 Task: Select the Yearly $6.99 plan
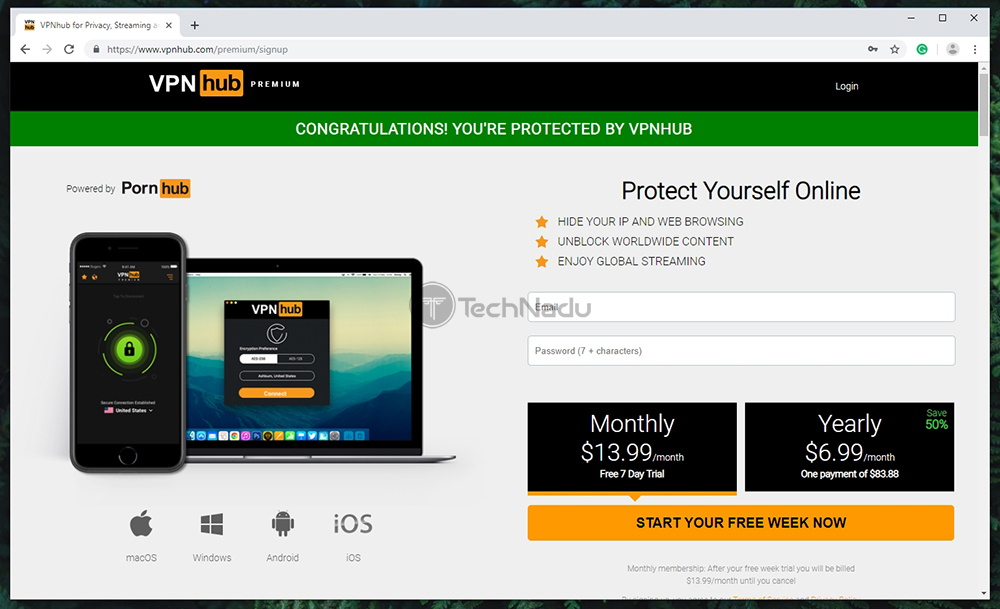pos(849,447)
